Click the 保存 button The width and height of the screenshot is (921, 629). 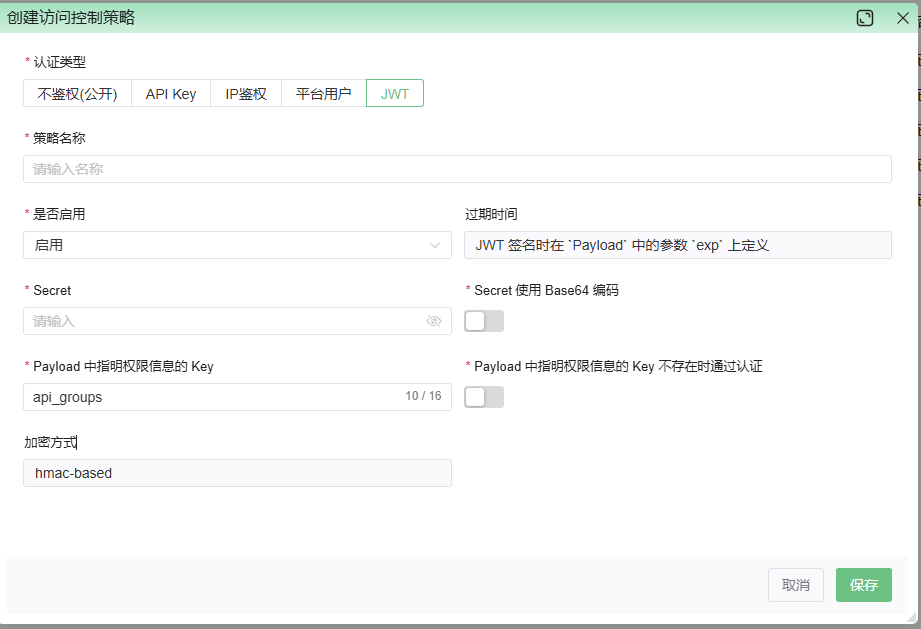(863, 585)
